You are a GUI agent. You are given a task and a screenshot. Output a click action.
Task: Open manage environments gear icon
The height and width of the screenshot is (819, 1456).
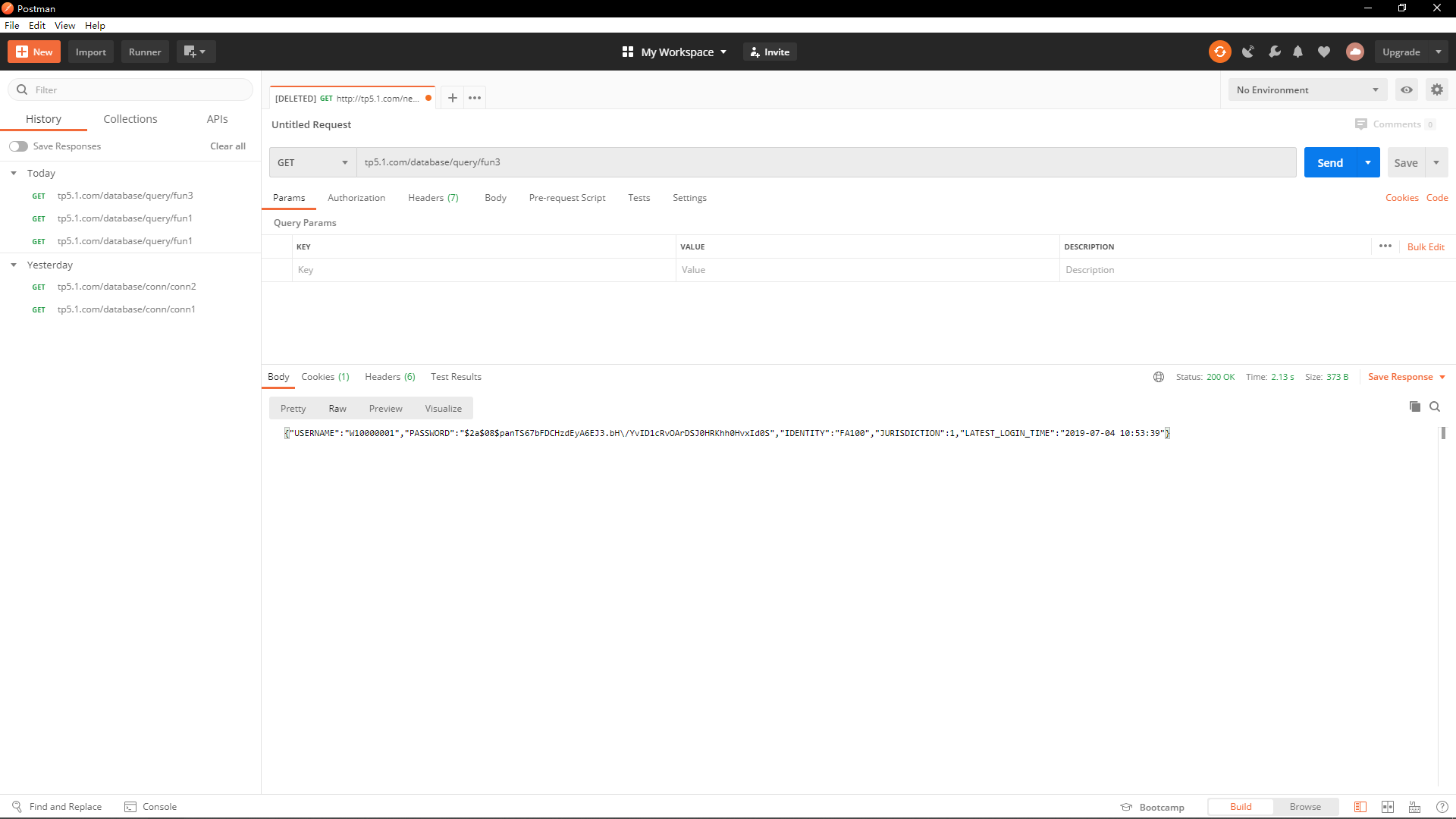pos(1437,89)
